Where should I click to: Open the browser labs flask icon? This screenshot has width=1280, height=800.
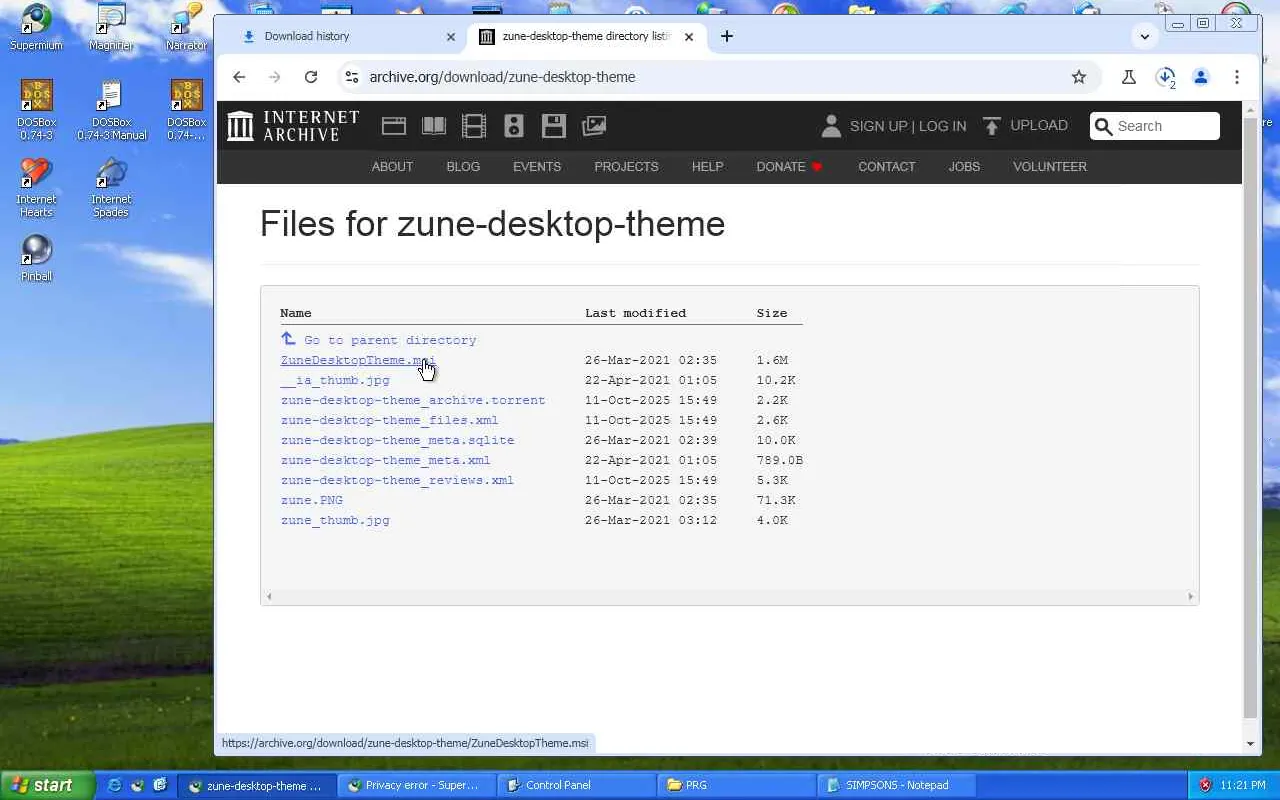pyautogui.click(x=1129, y=77)
